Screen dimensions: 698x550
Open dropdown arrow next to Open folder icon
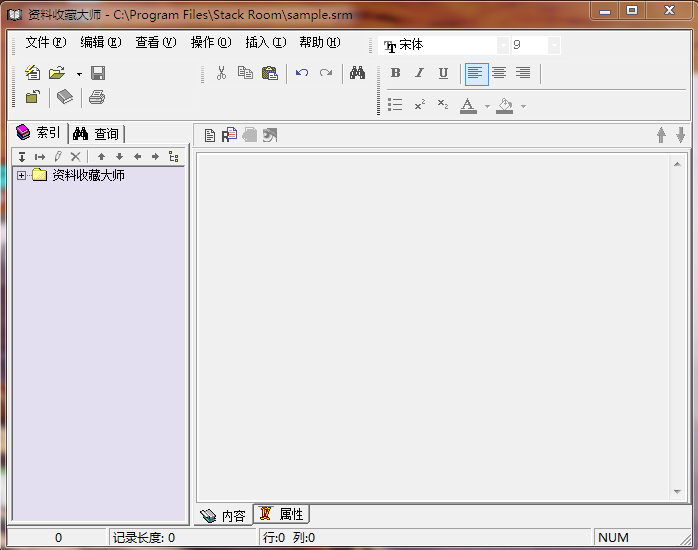tap(79, 74)
